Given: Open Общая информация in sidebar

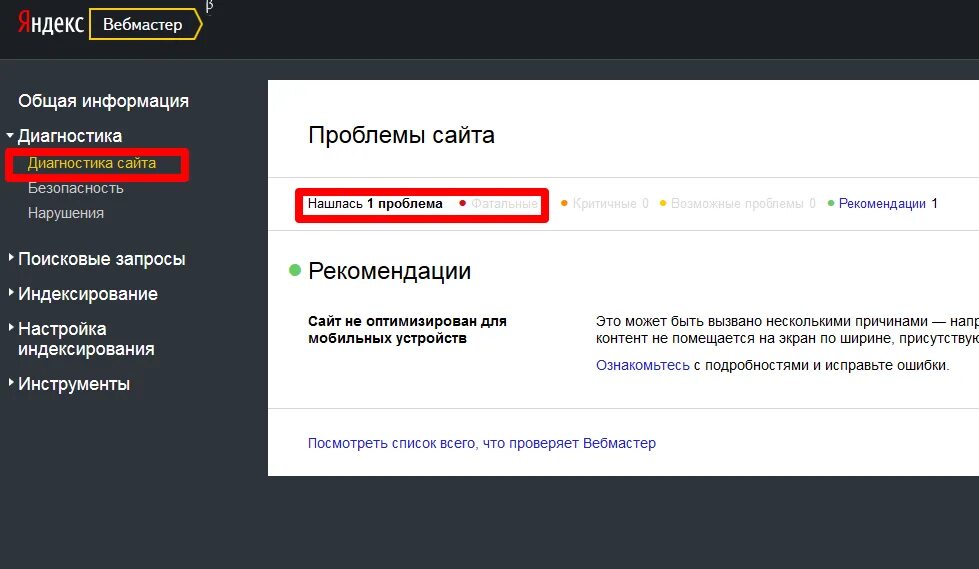Looking at the screenshot, I should (103, 101).
